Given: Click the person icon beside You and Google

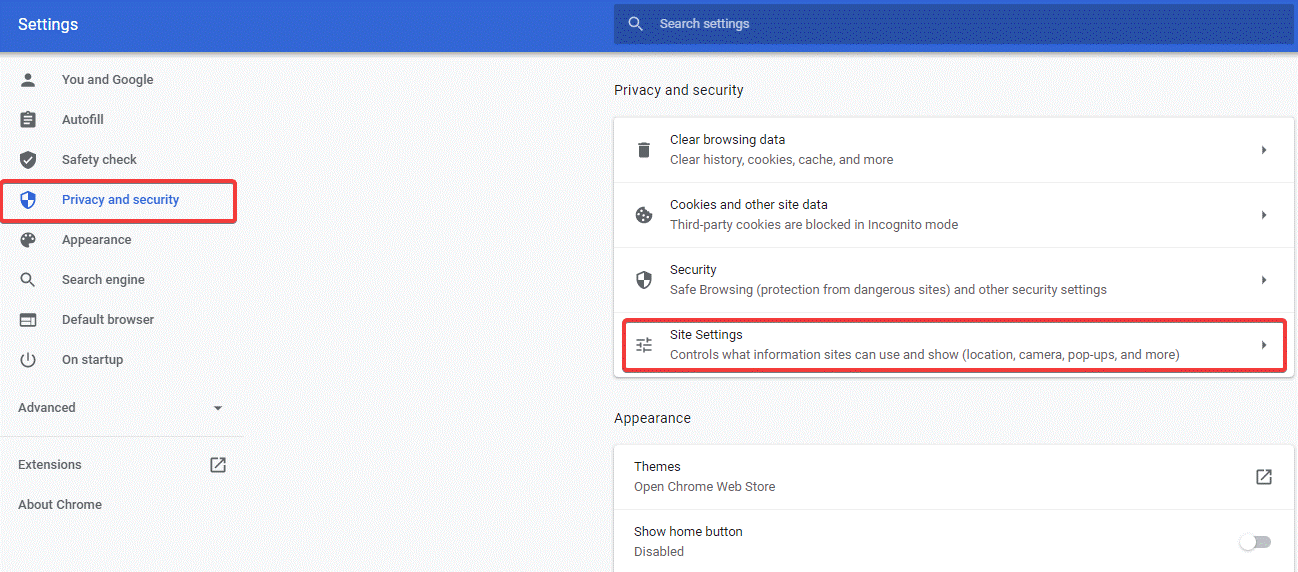Looking at the screenshot, I should pos(28,80).
